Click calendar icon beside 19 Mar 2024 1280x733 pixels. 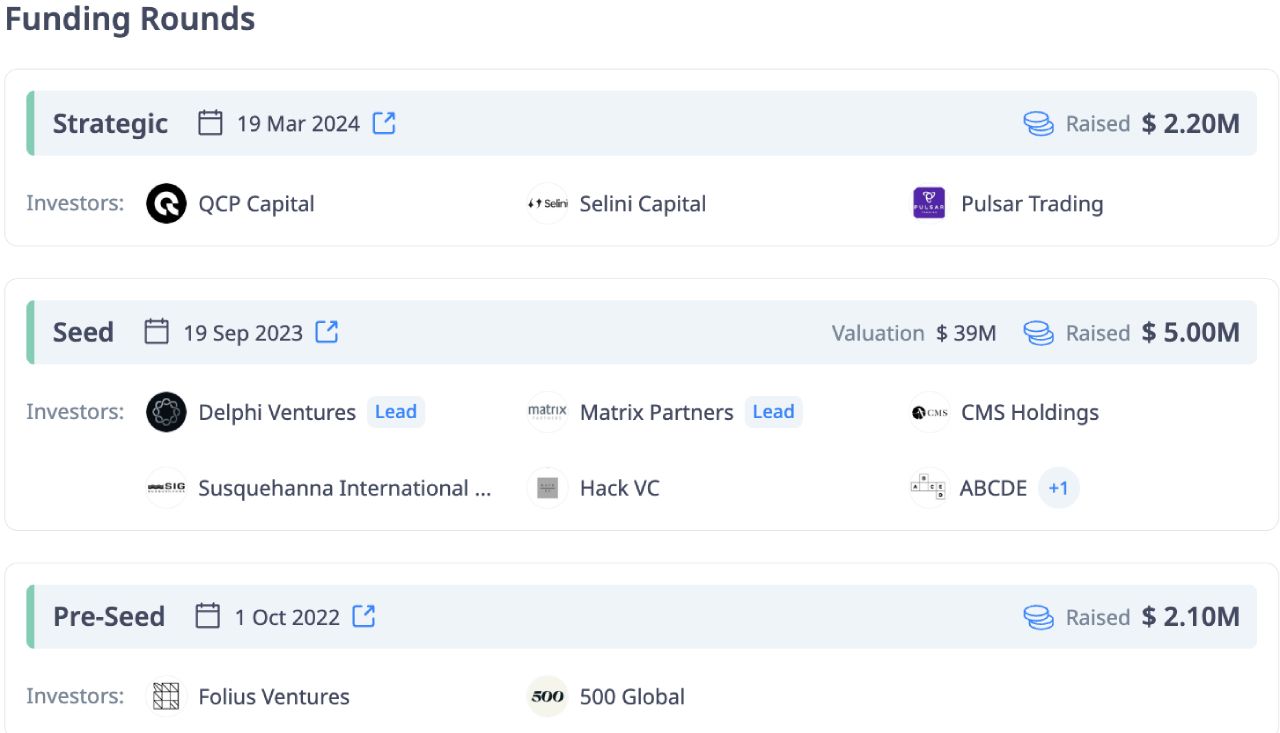tap(210, 123)
